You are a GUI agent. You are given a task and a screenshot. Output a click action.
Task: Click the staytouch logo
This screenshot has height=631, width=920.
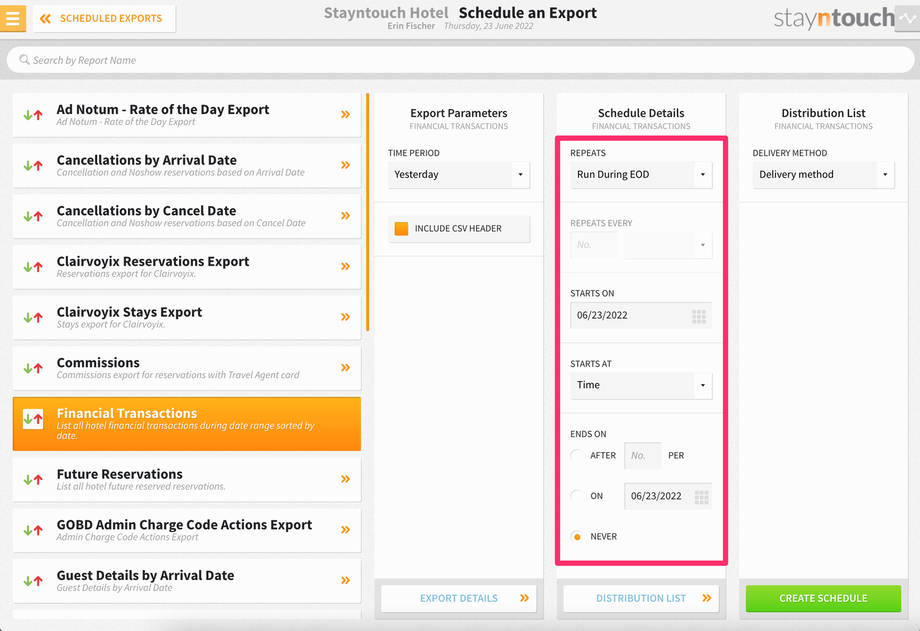click(834, 18)
